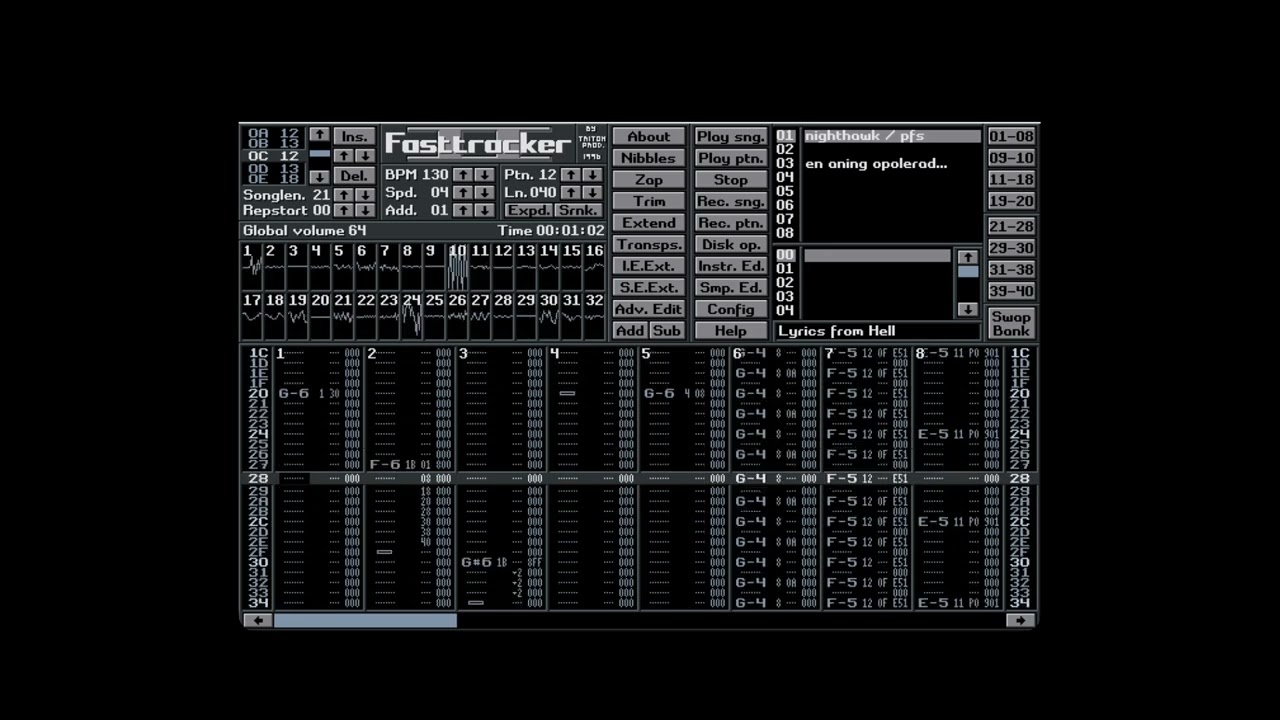Increase pattern Ln. with the up arrow

pos(570,192)
